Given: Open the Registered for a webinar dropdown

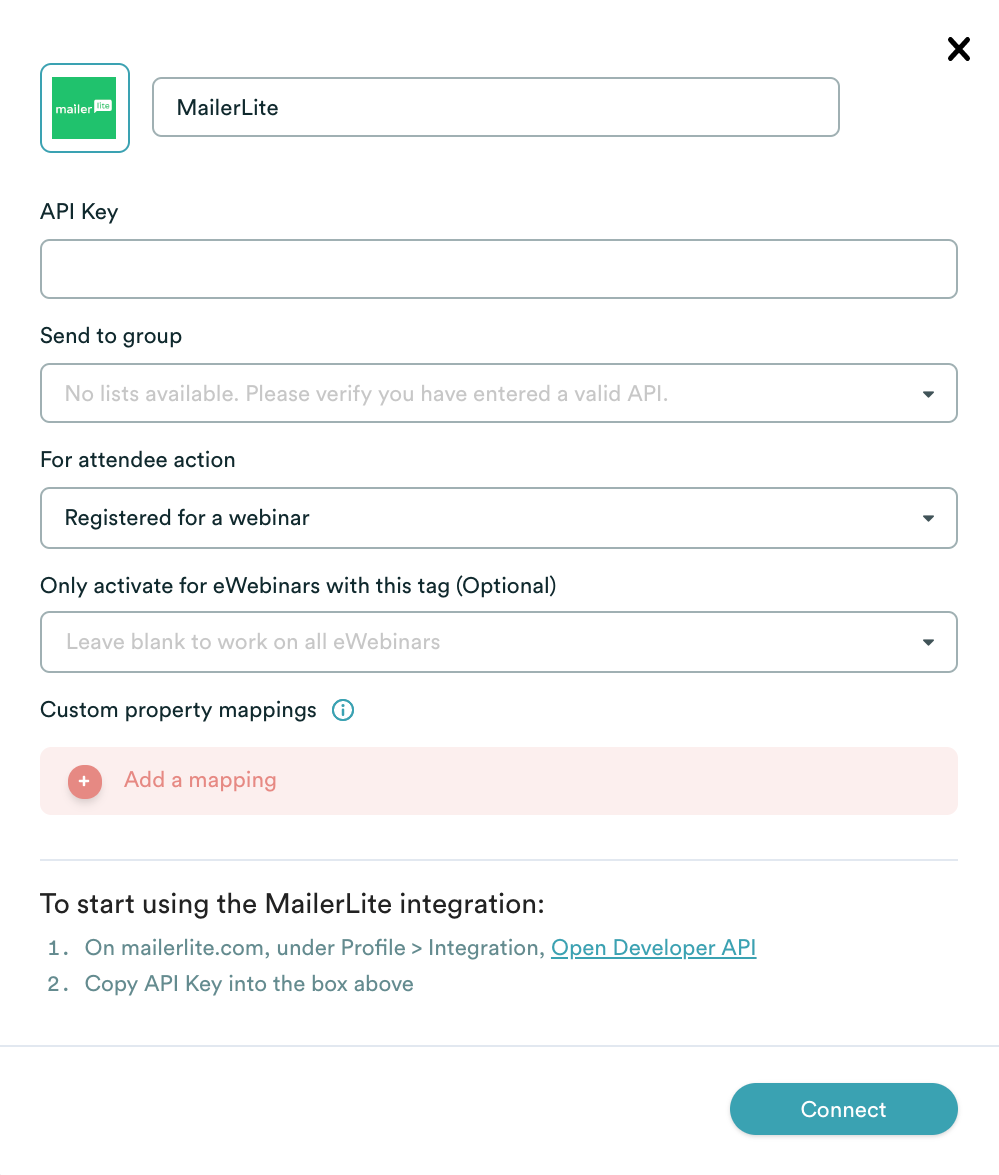Looking at the screenshot, I should tap(498, 518).
